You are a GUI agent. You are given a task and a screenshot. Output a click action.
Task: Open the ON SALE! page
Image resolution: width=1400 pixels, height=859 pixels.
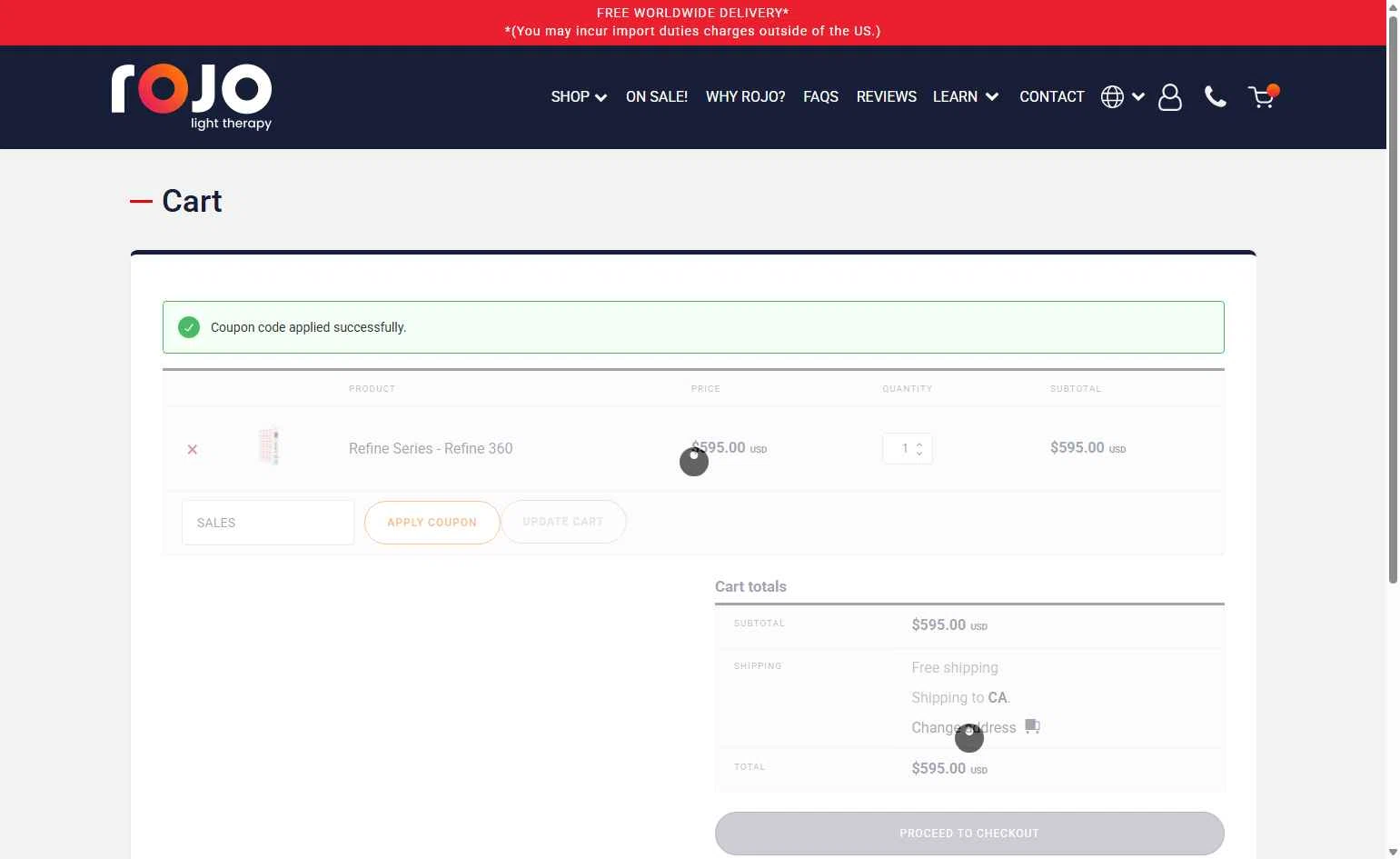(657, 96)
